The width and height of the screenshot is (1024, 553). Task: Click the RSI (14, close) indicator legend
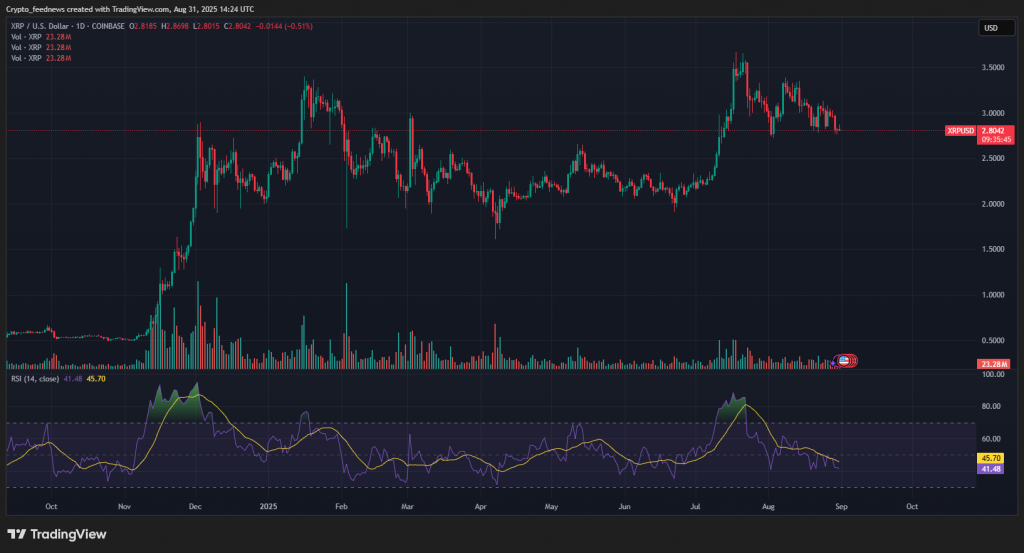click(34, 379)
